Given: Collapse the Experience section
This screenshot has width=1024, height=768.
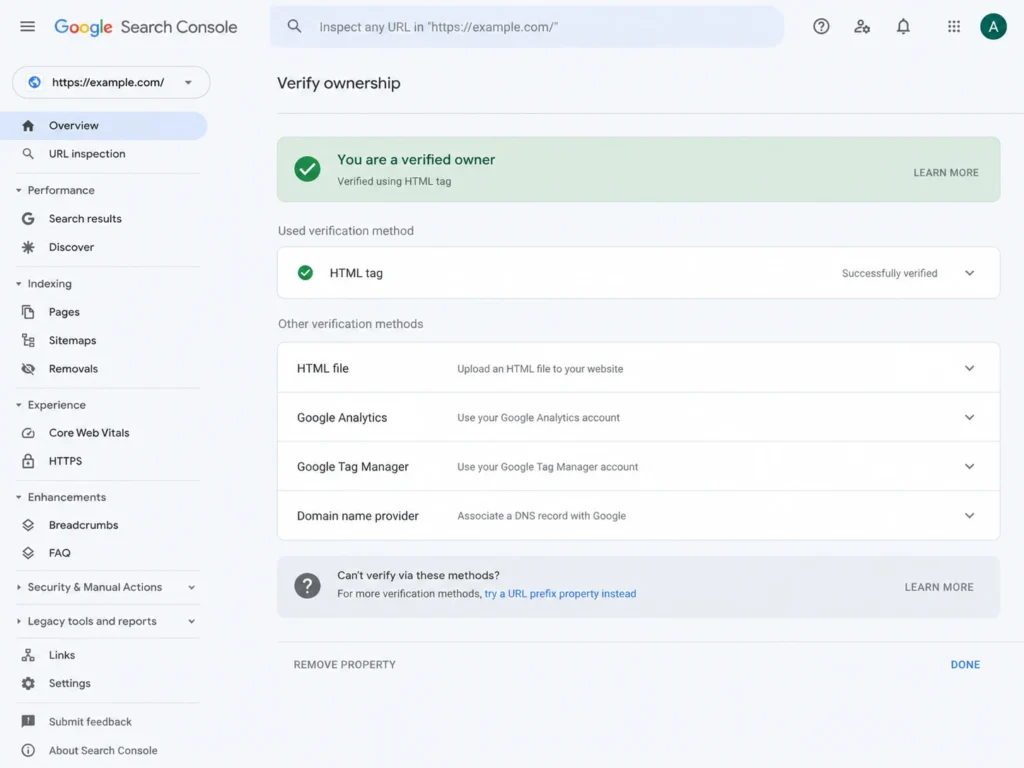Looking at the screenshot, I should click(x=18, y=405).
